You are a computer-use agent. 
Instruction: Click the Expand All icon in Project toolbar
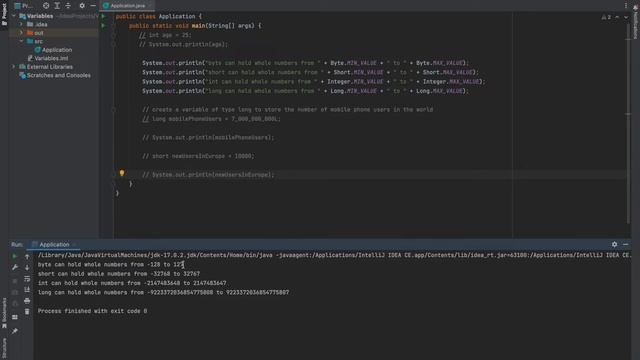[x=57, y=6]
